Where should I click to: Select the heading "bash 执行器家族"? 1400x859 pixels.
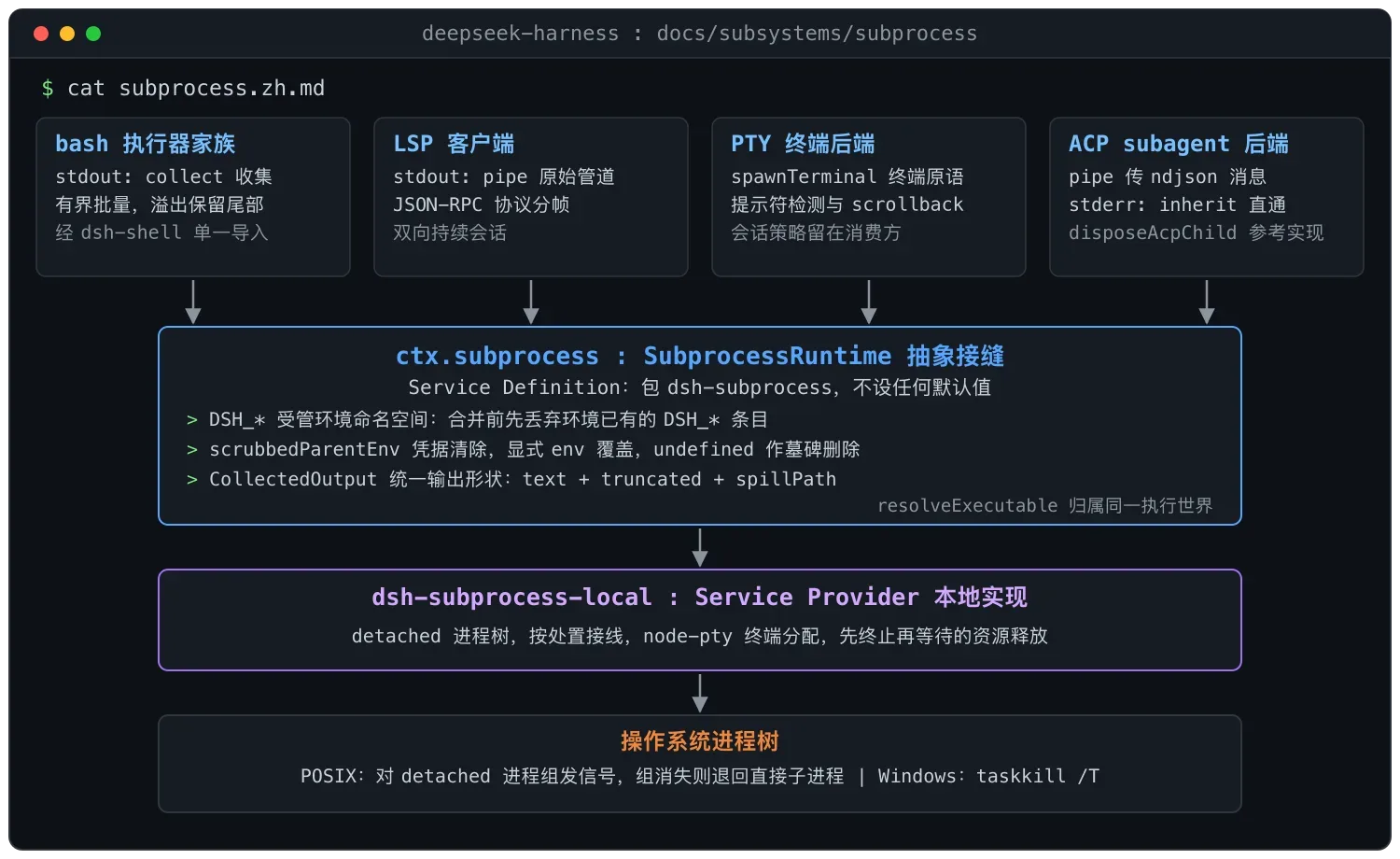(x=145, y=144)
